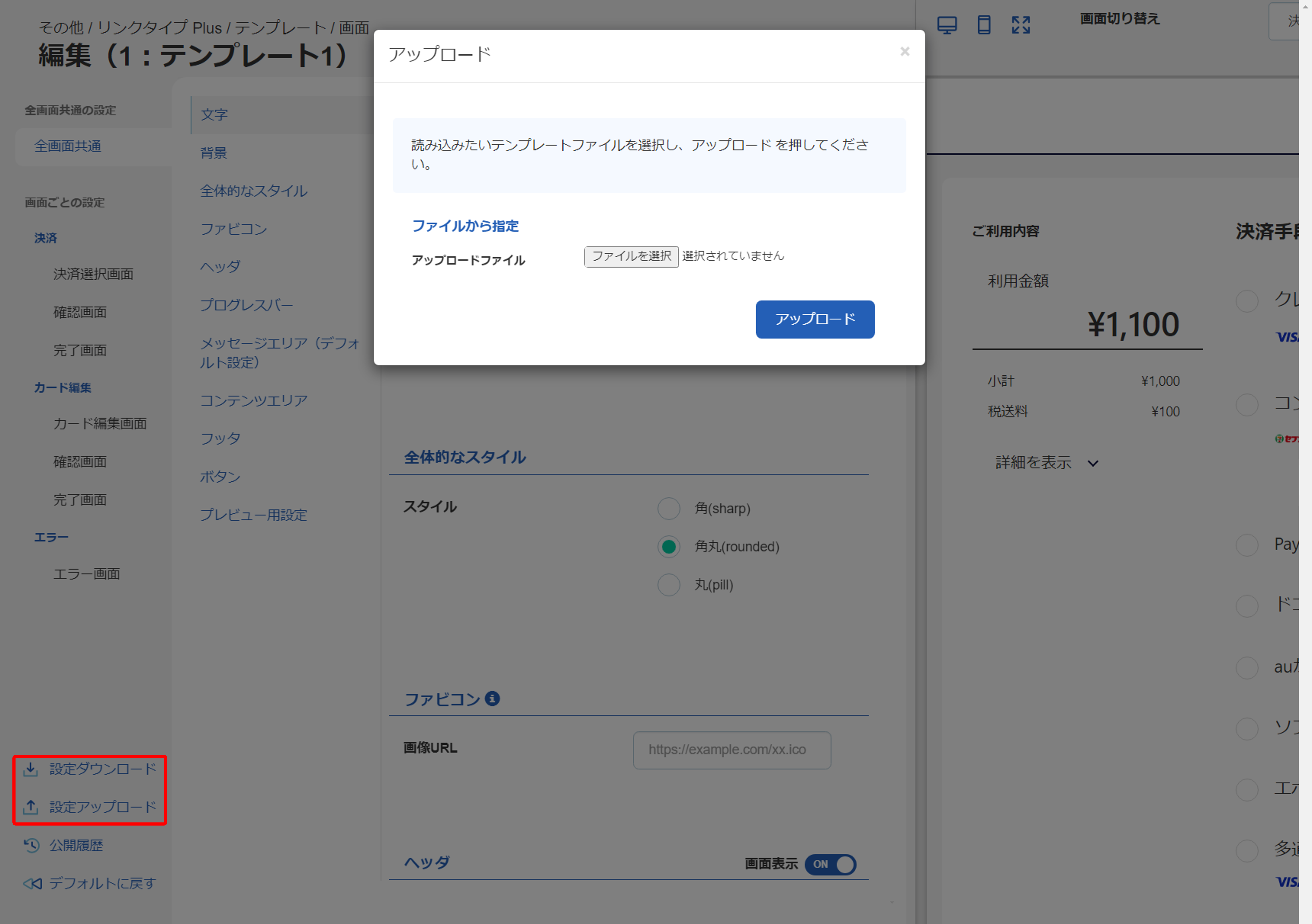Open カード編集画面 in the sidebar
The image size is (1312, 924).
(x=100, y=424)
